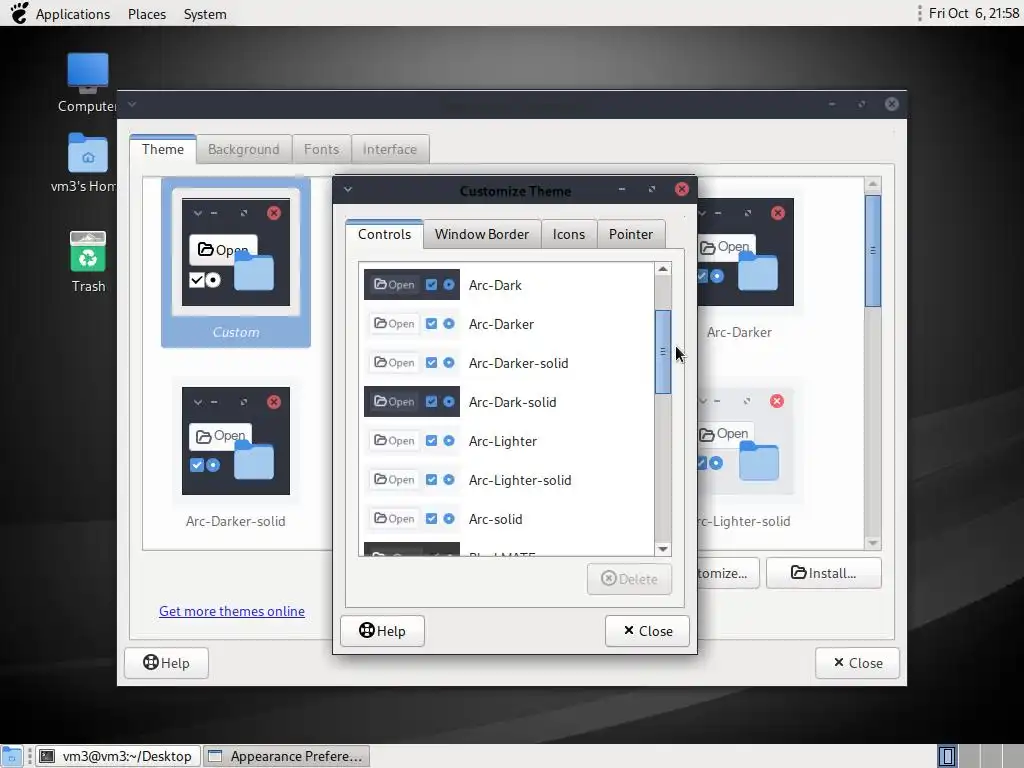
Task: Open the Places menu
Action: [x=147, y=14]
